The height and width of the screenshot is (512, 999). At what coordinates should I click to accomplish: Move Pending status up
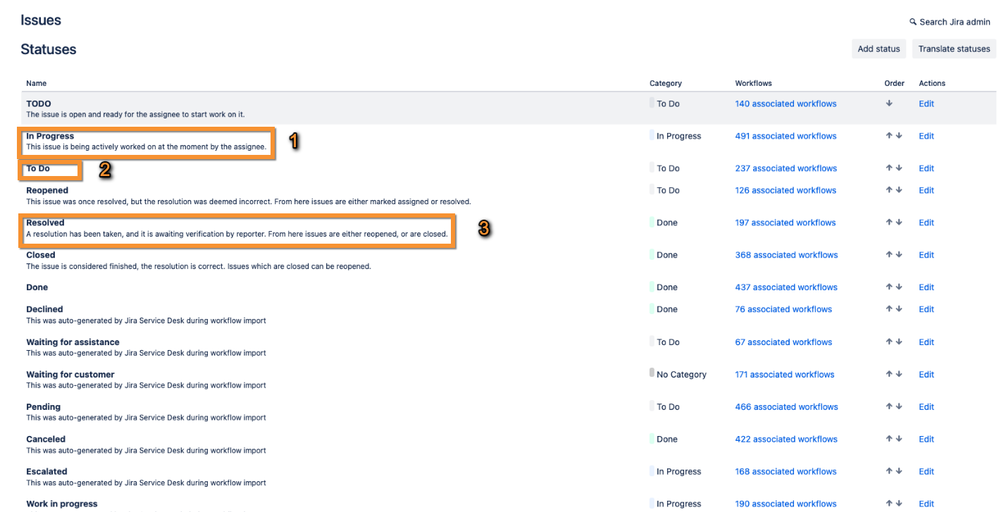click(889, 406)
